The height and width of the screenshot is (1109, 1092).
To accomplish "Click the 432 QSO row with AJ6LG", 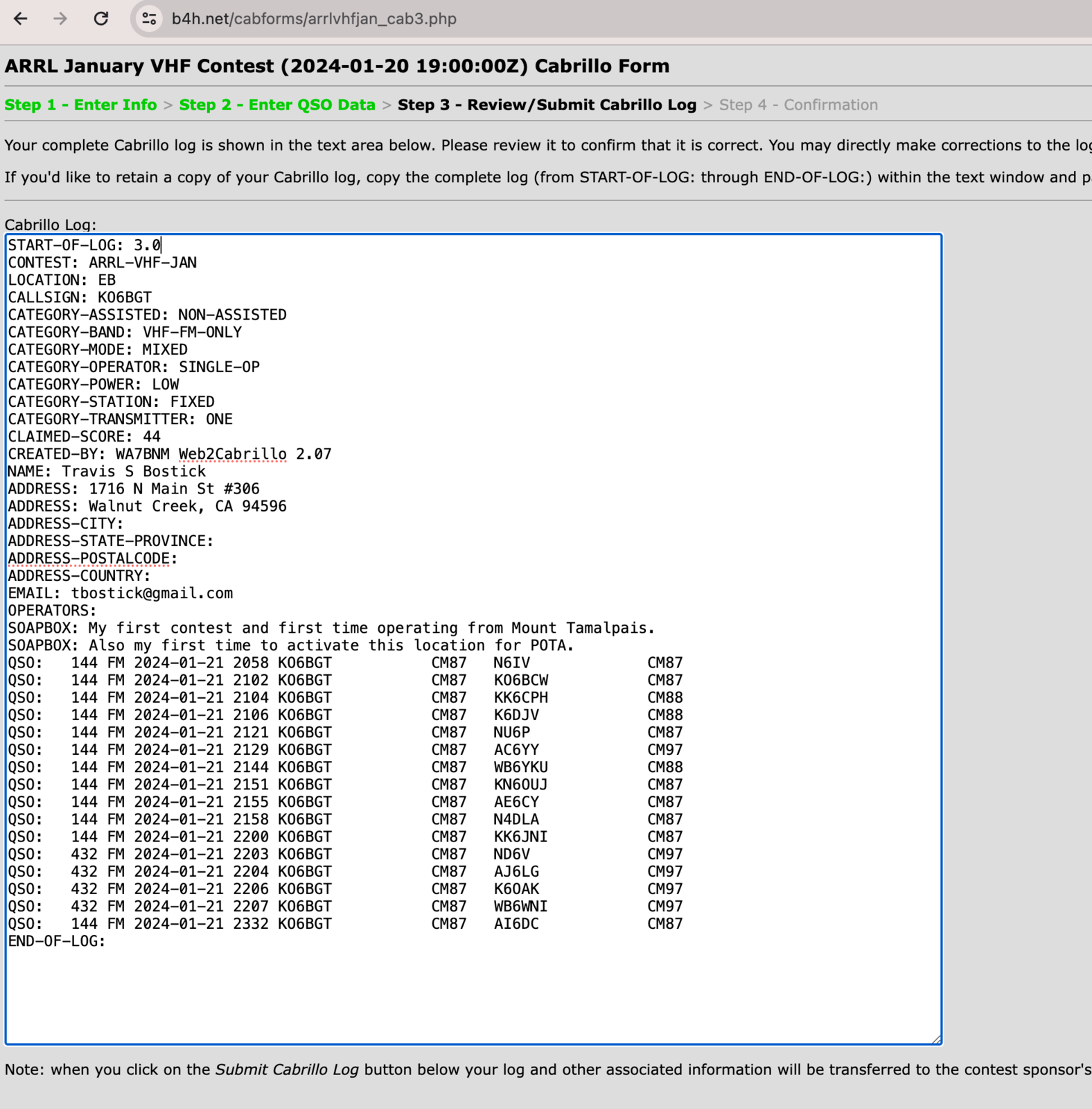I will point(345,871).
